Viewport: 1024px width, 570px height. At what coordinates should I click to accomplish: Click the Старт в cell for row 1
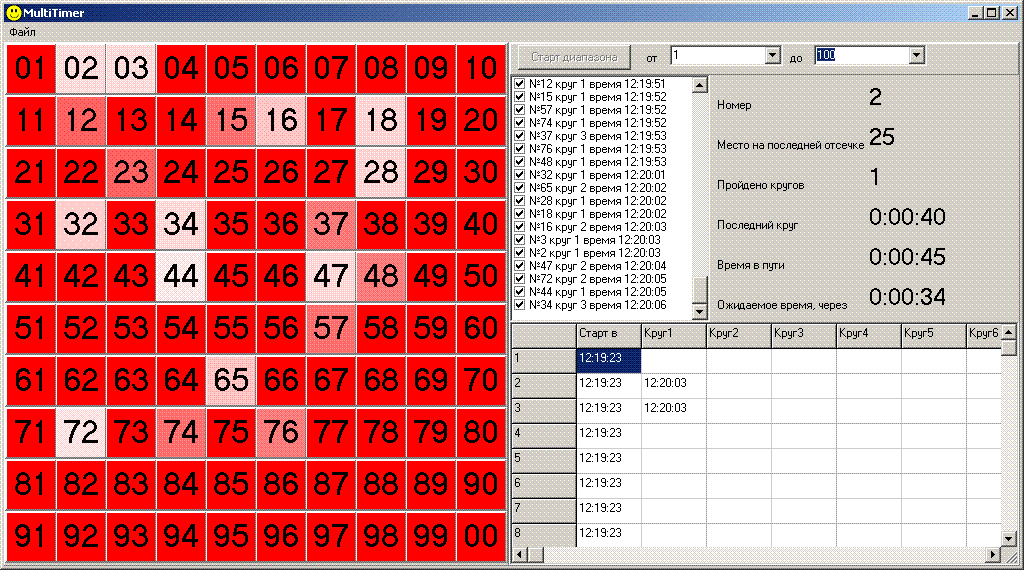point(609,357)
